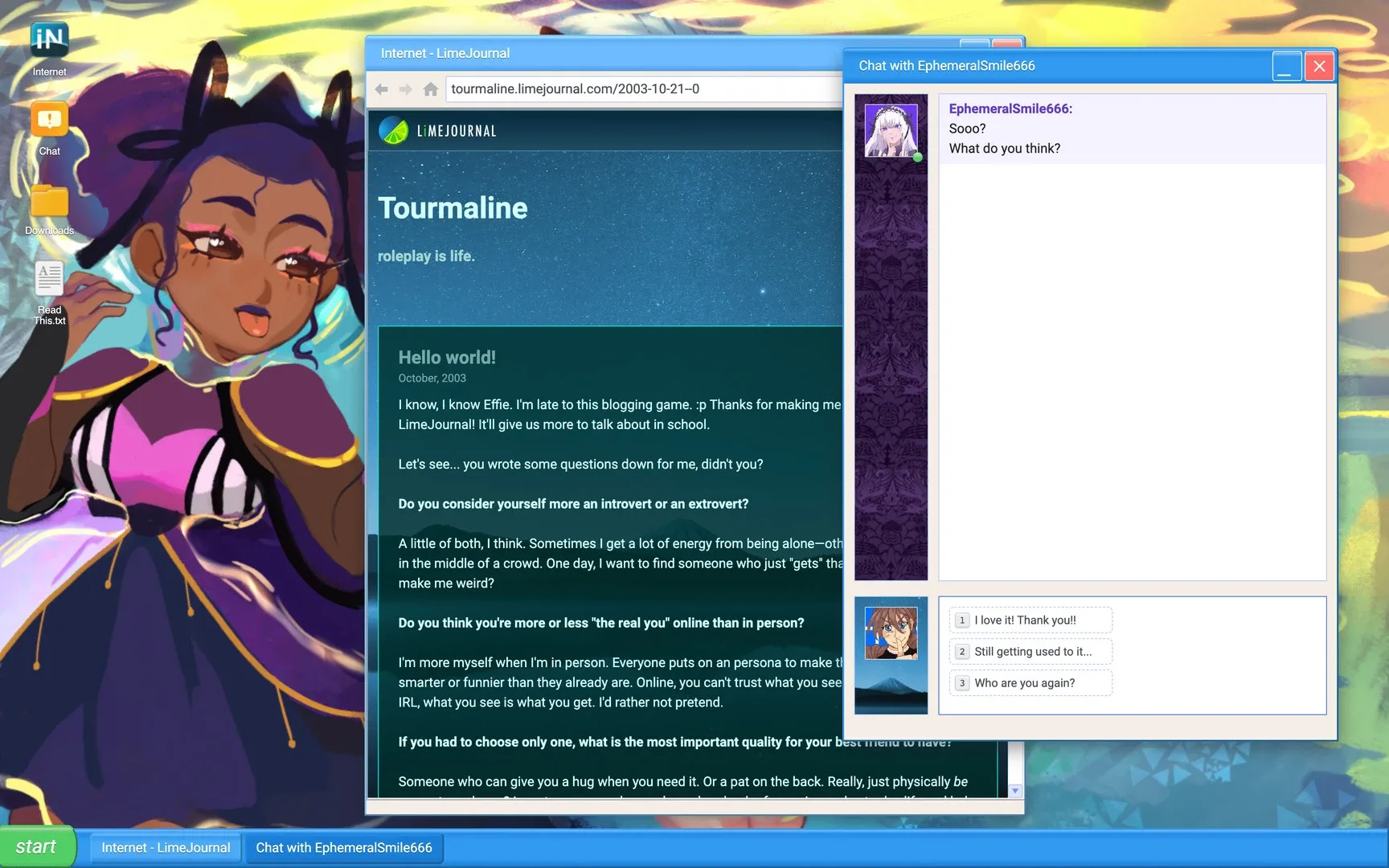Click the browser back arrow
This screenshot has width=1389, height=868.
382,89
